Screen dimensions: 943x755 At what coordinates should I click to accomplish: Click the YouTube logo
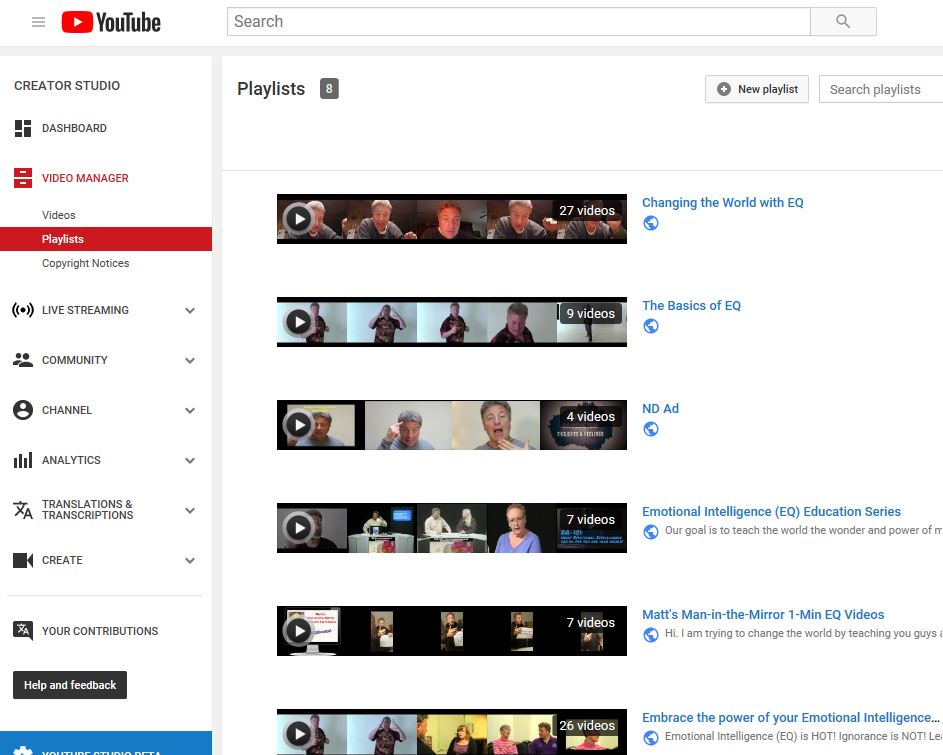(111, 22)
